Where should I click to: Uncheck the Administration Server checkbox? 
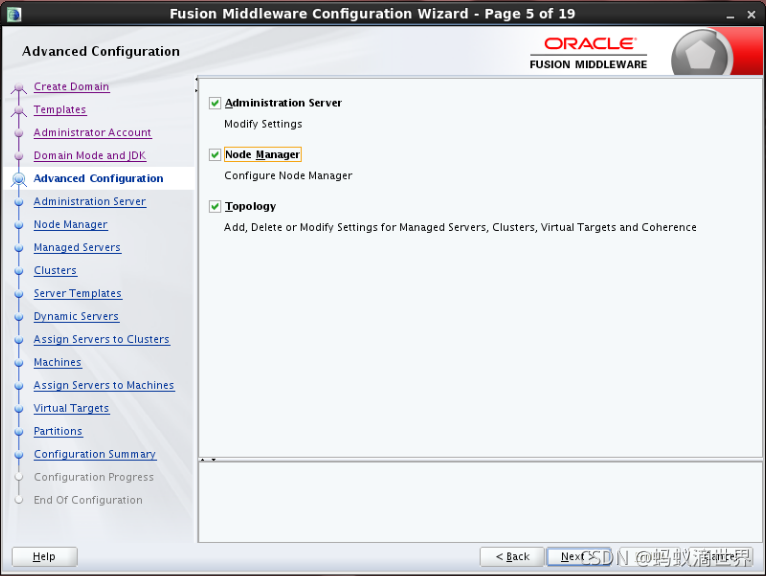(x=214, y=103)
